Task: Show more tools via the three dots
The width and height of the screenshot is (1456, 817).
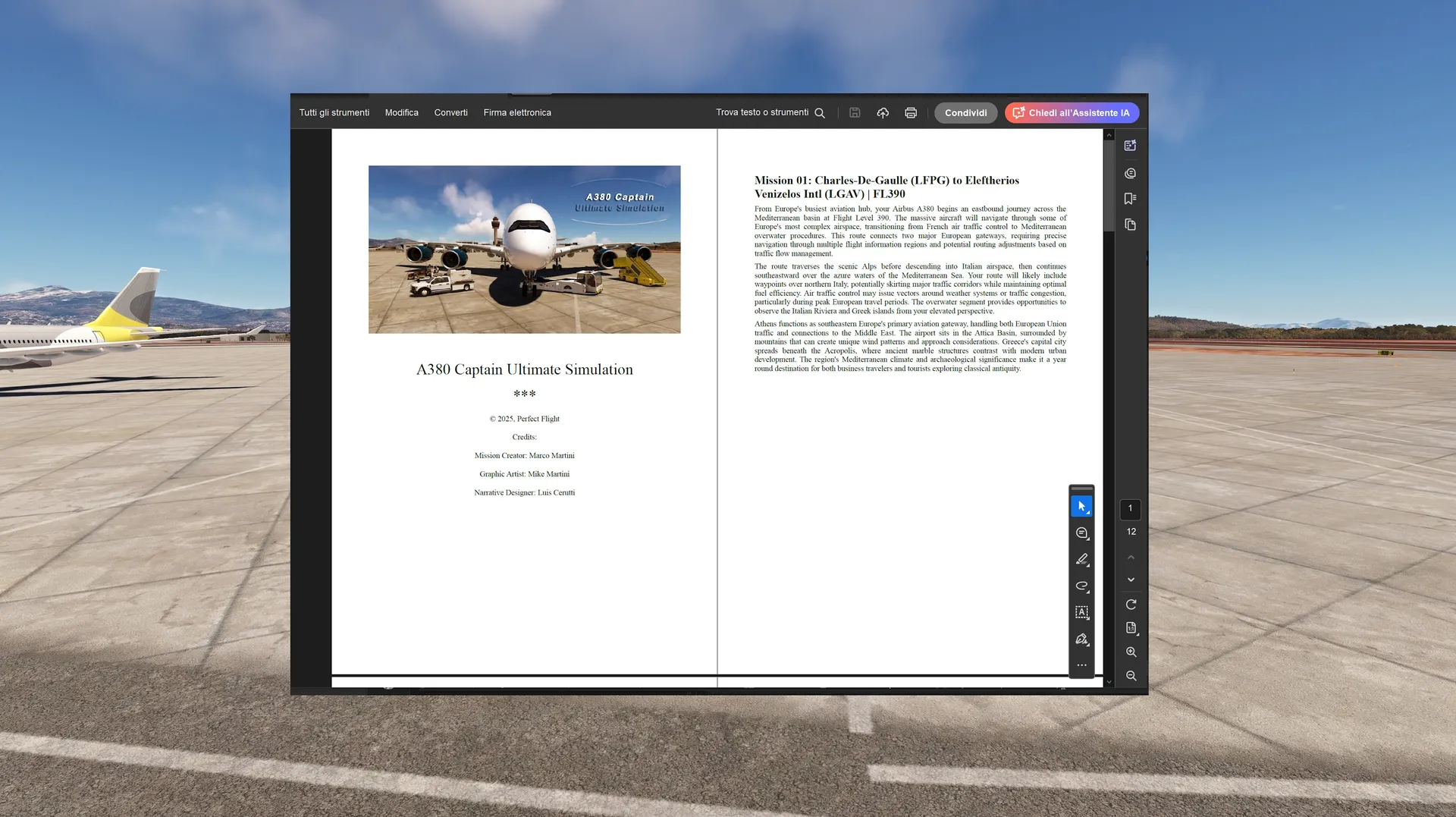Action: coord(1081,665)
